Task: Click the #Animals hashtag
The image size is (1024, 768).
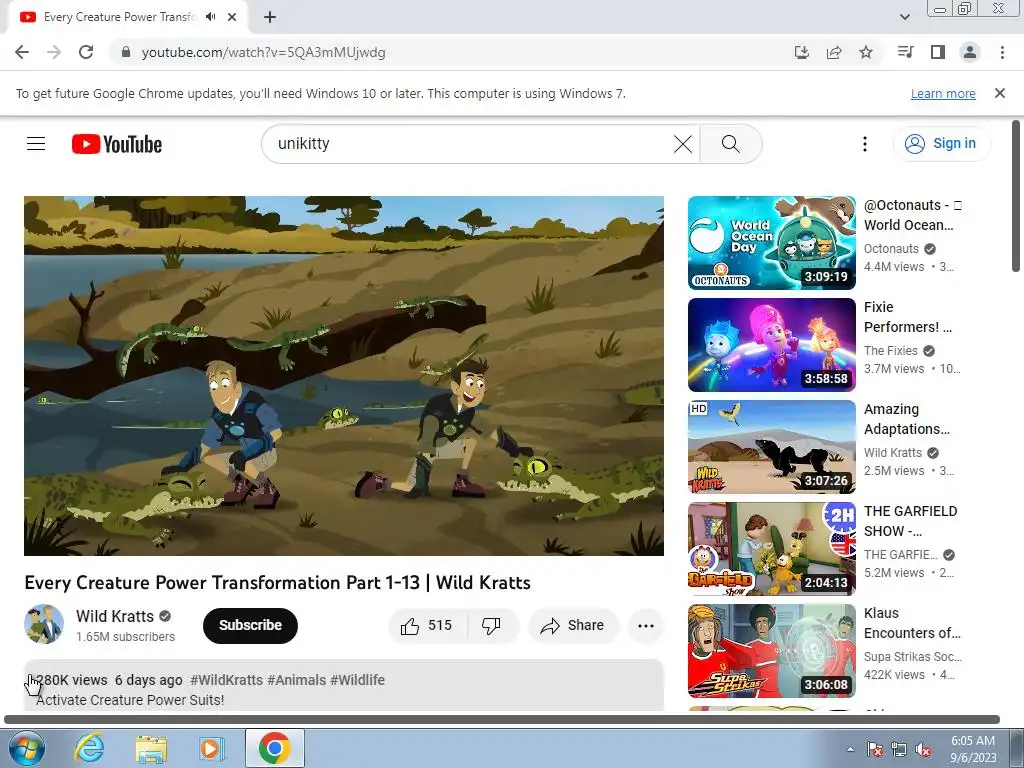Action: click(296, 680)
